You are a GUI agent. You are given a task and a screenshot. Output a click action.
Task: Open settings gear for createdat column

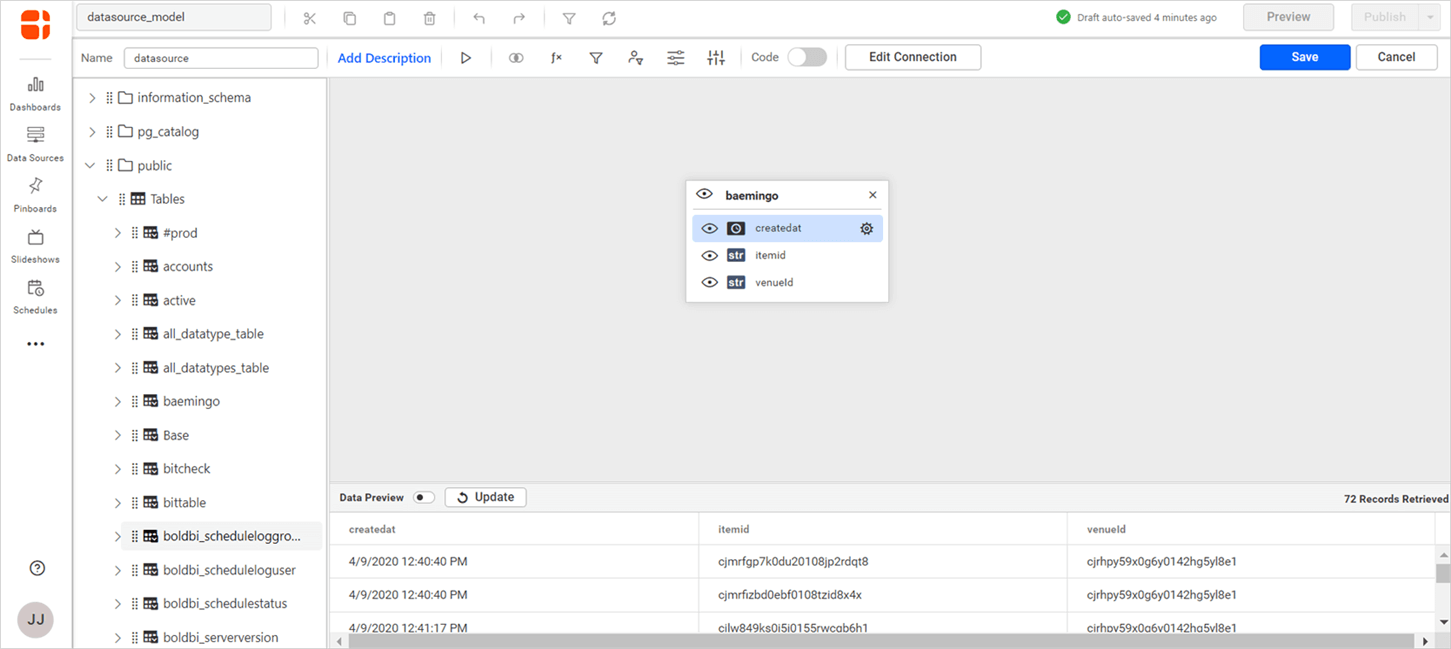tap(867, 229)
